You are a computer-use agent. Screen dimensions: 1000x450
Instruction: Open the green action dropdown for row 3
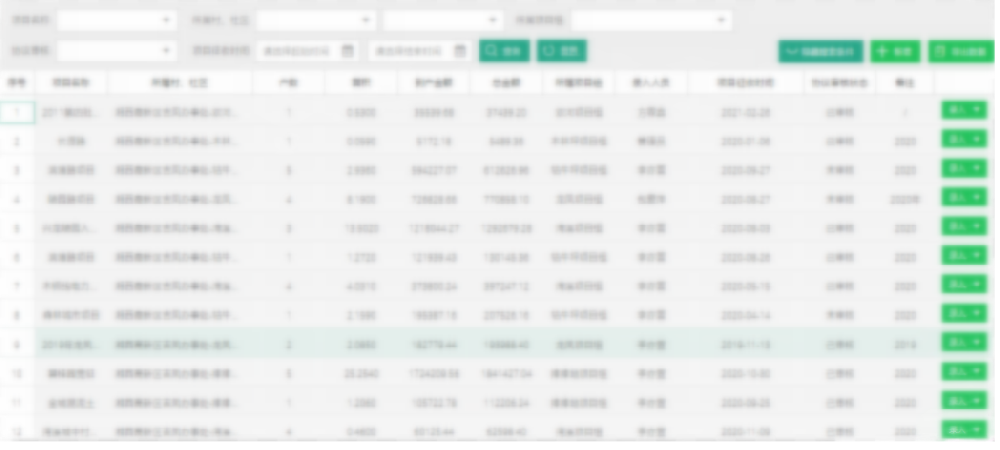[964, 168]
